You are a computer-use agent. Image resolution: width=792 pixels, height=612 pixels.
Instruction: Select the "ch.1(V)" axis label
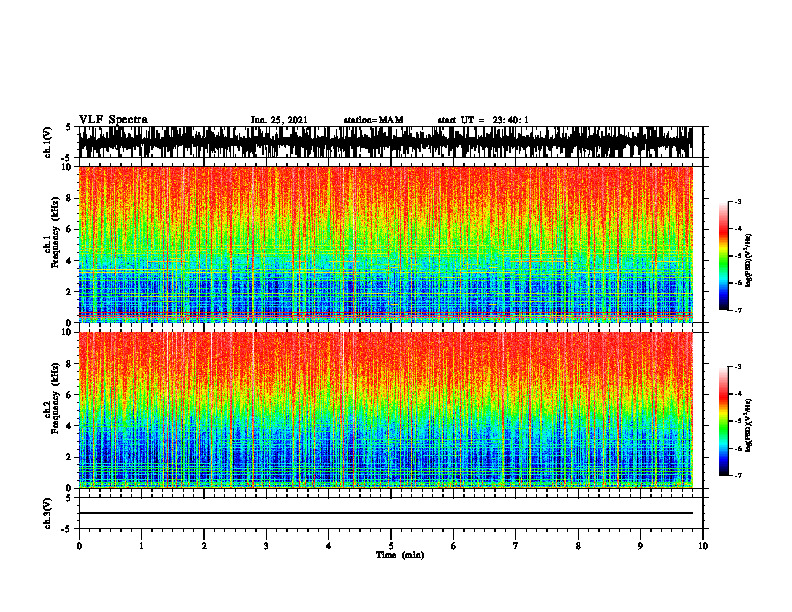coord(48,142)
